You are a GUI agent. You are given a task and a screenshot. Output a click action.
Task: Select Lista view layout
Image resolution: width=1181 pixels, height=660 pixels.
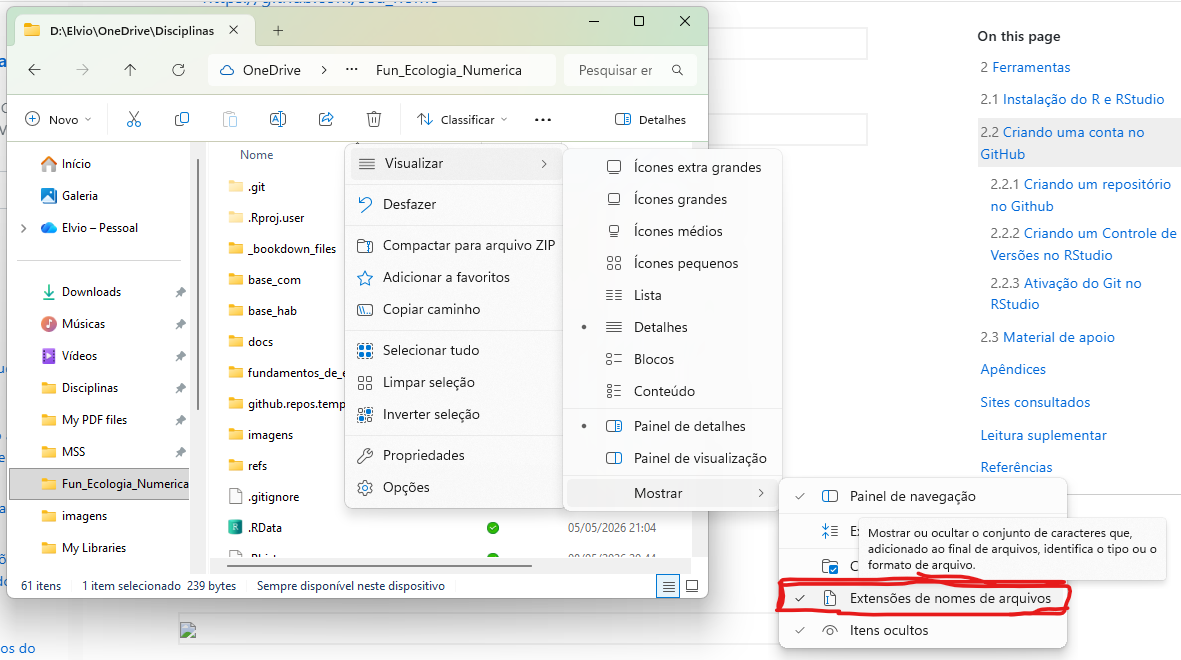[x=673, y=295]
